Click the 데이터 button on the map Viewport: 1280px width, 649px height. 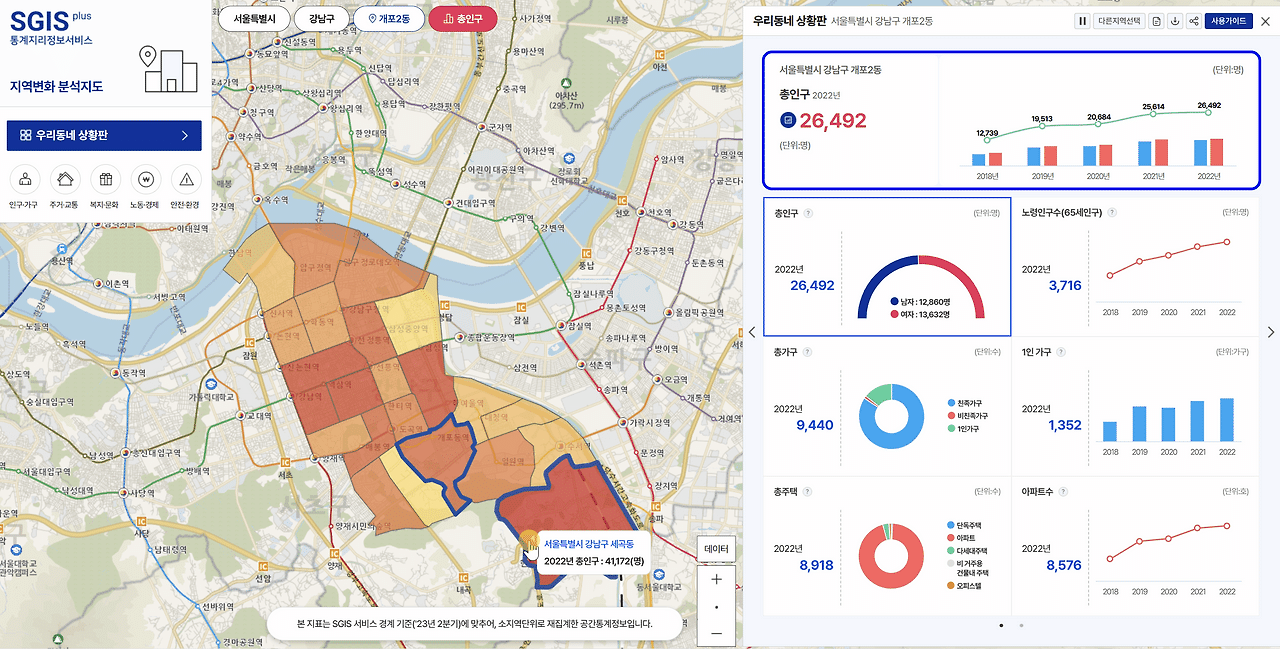[x=717, y=549]
